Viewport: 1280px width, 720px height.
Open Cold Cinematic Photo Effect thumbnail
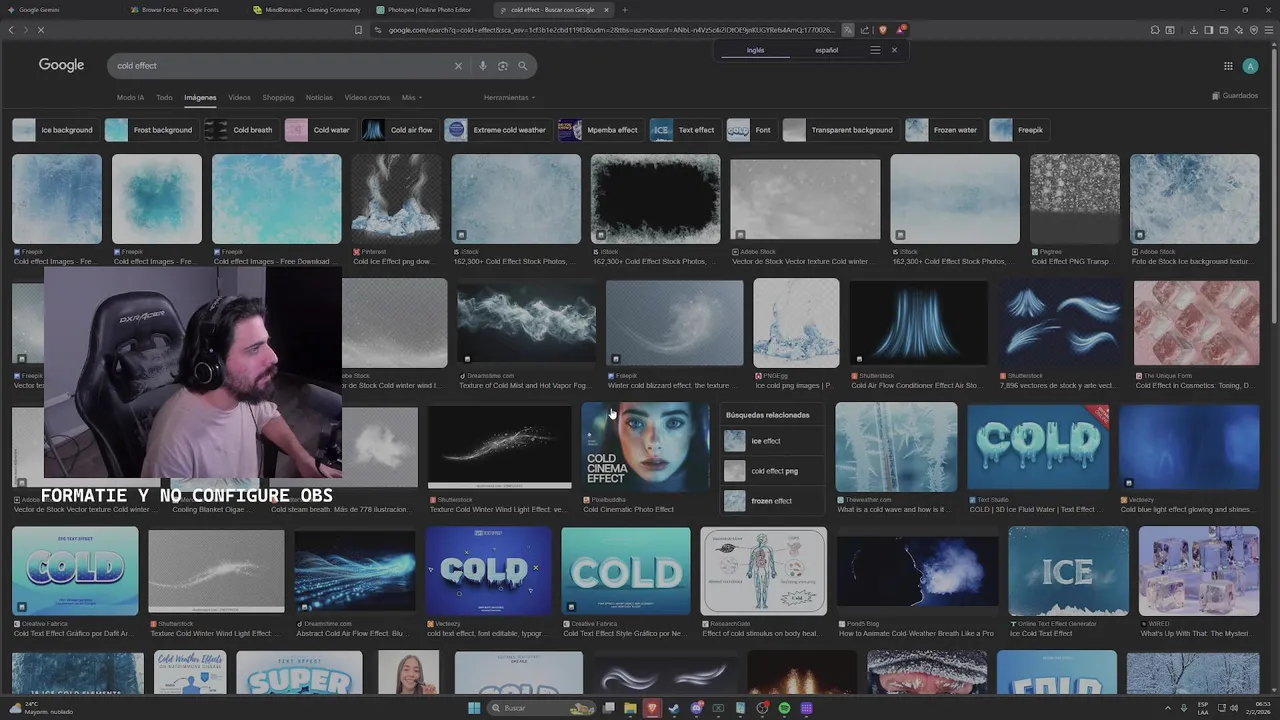click(645, 447)
